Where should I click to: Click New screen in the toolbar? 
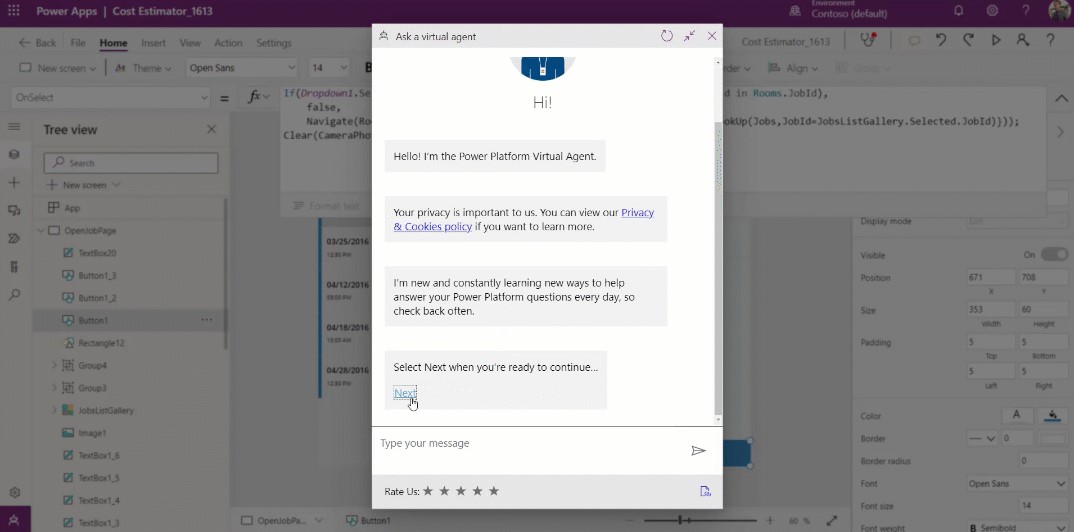pos(58,68)
